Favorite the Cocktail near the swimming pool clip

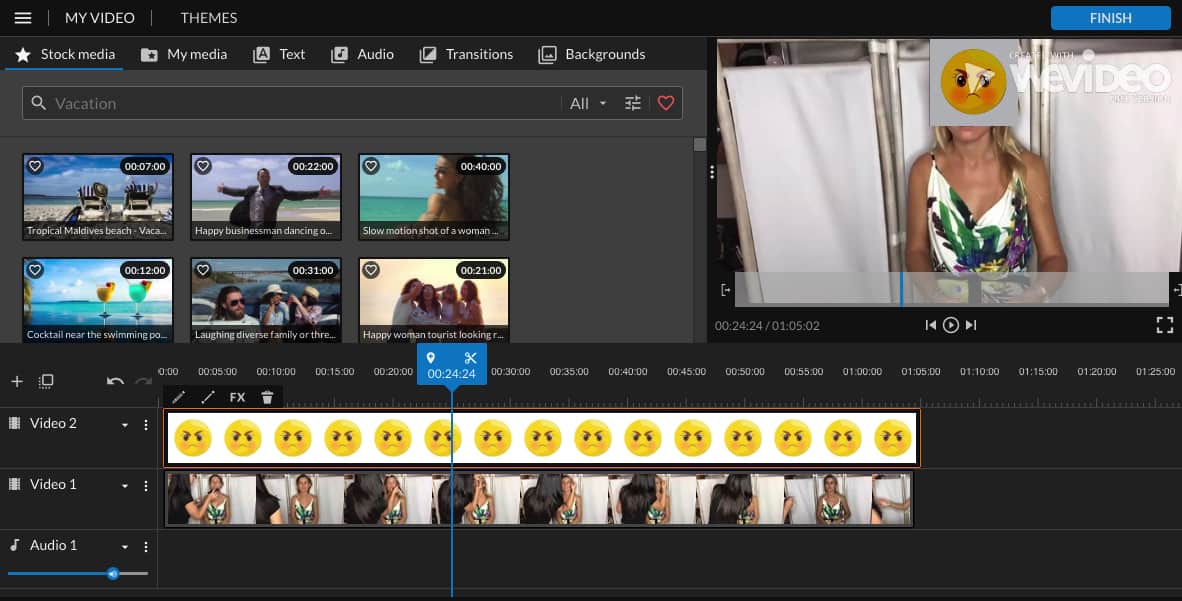tap(37, 269)
